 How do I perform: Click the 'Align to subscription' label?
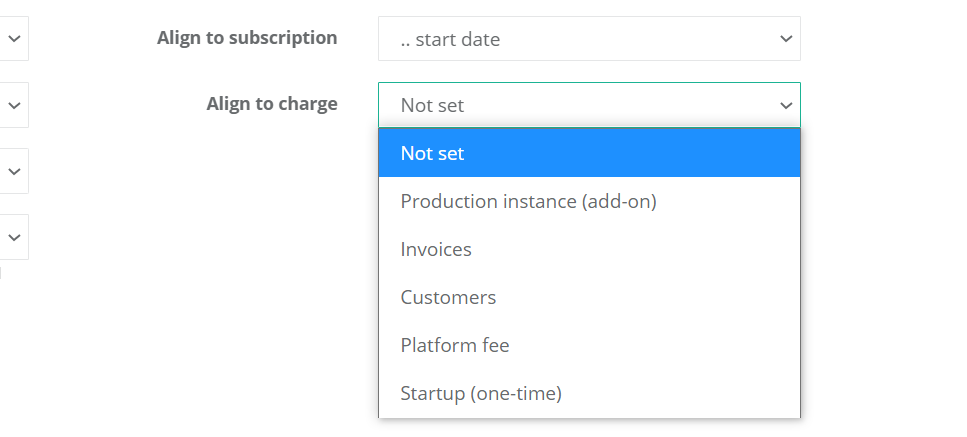247,38
